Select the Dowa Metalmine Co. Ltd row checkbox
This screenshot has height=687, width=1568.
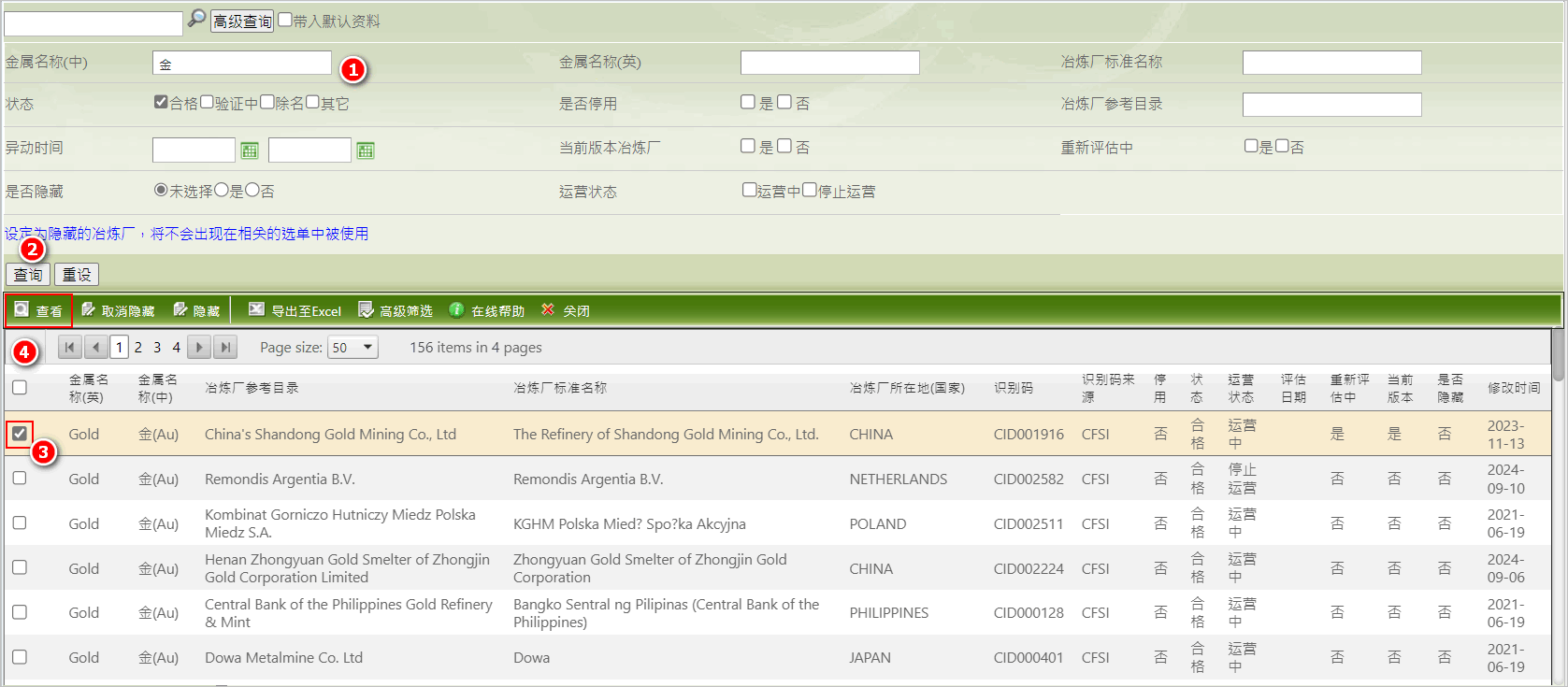(20, 657)
